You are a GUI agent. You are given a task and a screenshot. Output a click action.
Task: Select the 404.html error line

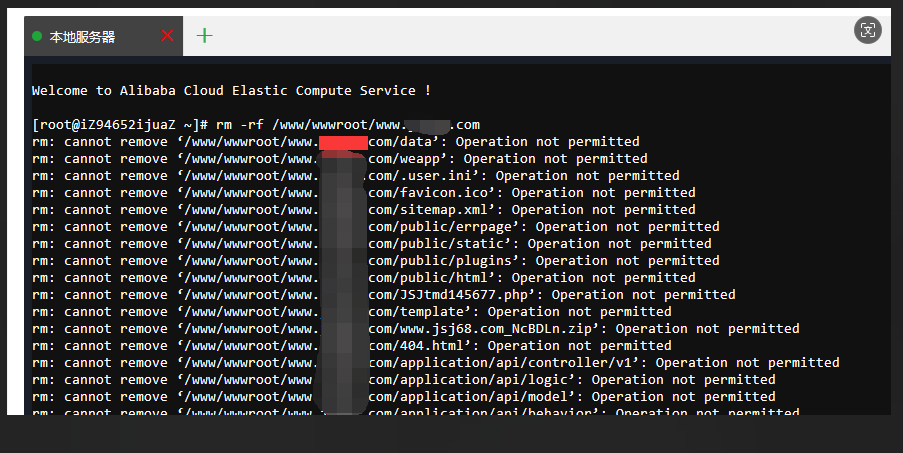point(352,345)
